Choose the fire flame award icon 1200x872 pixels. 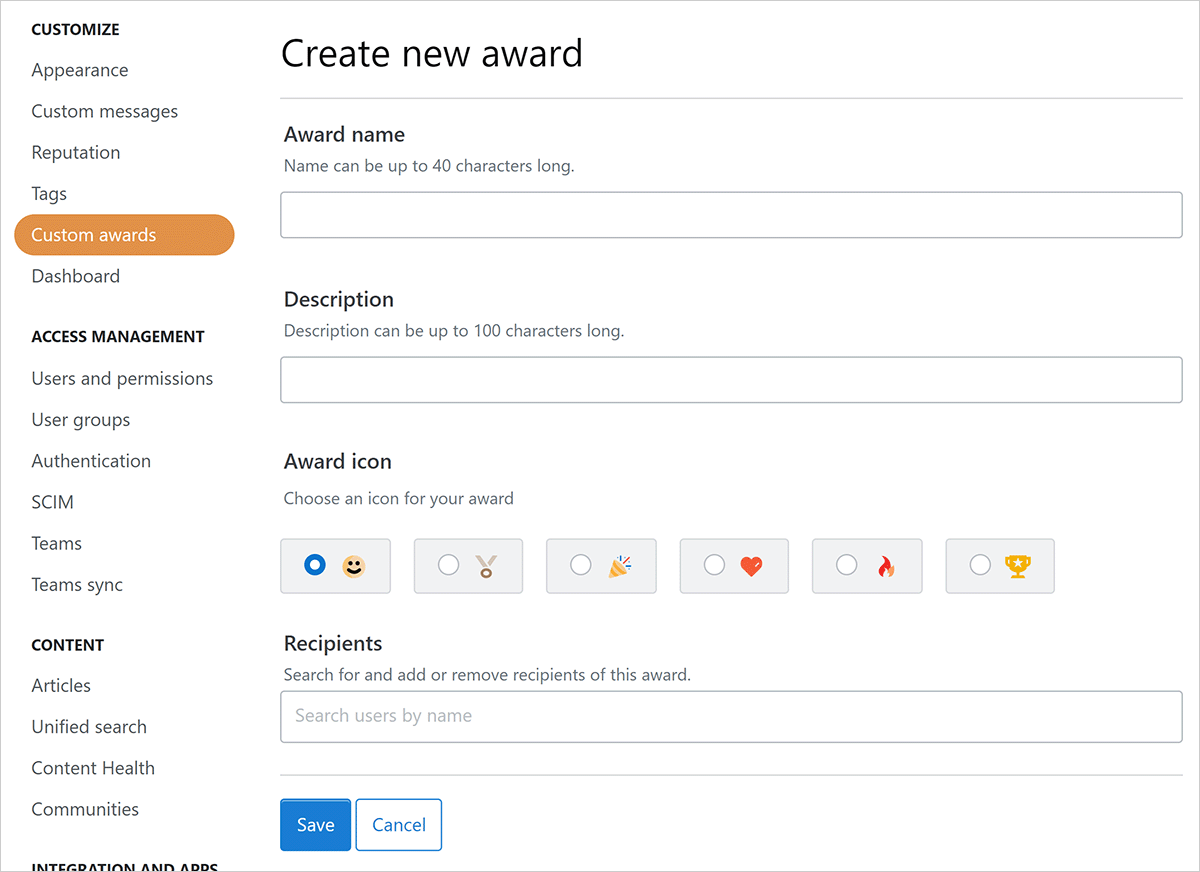[885, 566]
